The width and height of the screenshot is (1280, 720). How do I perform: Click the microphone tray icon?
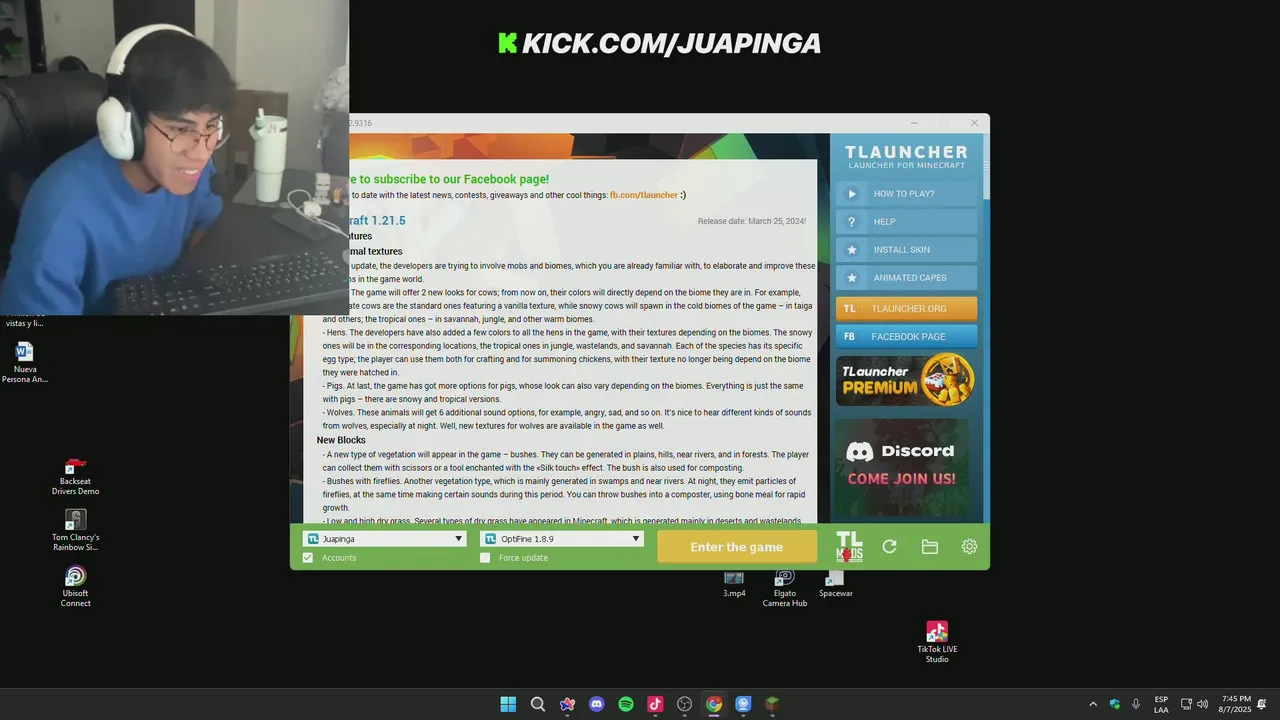point(1136,704)
